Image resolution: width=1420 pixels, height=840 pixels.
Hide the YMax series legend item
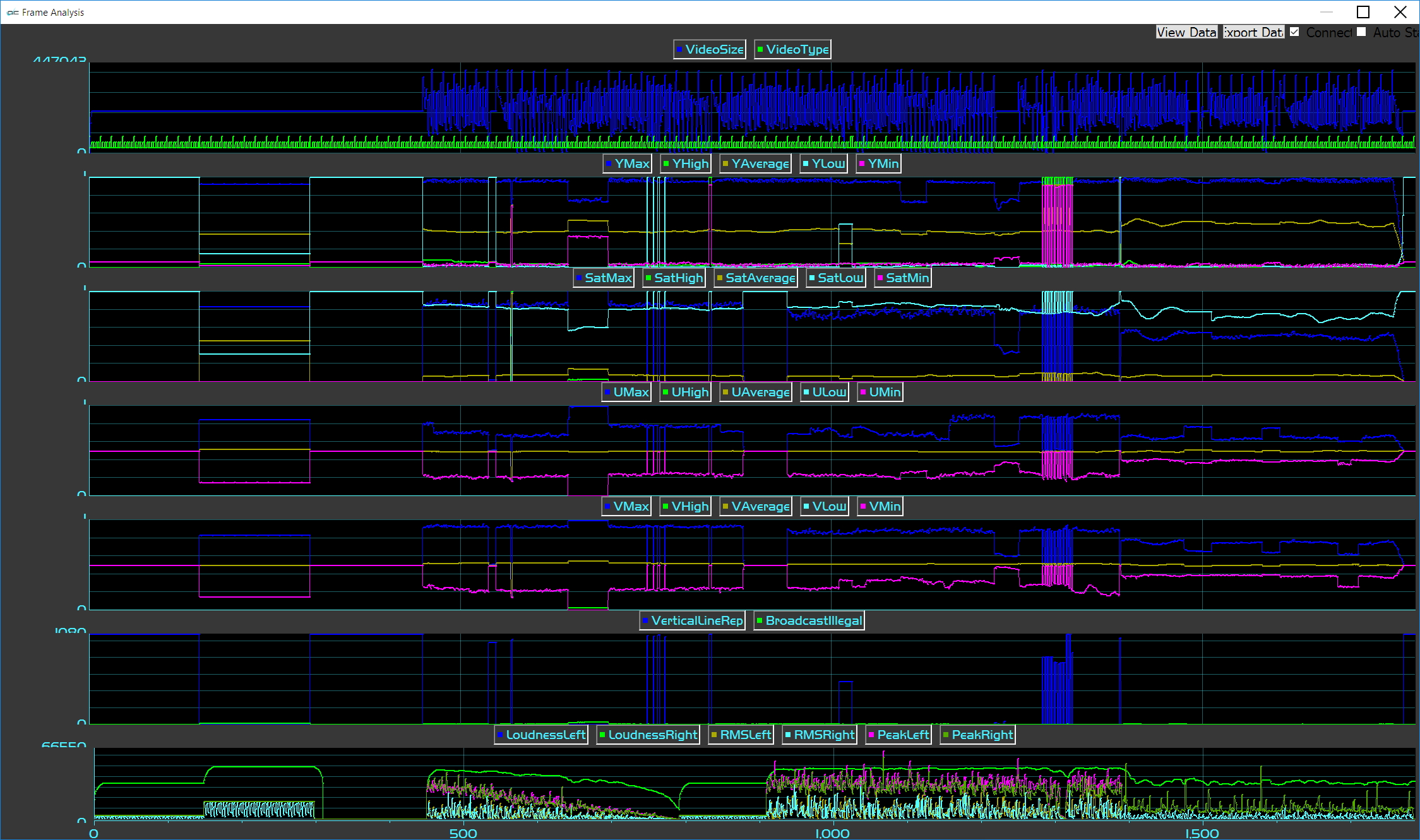tap(627, 163)
